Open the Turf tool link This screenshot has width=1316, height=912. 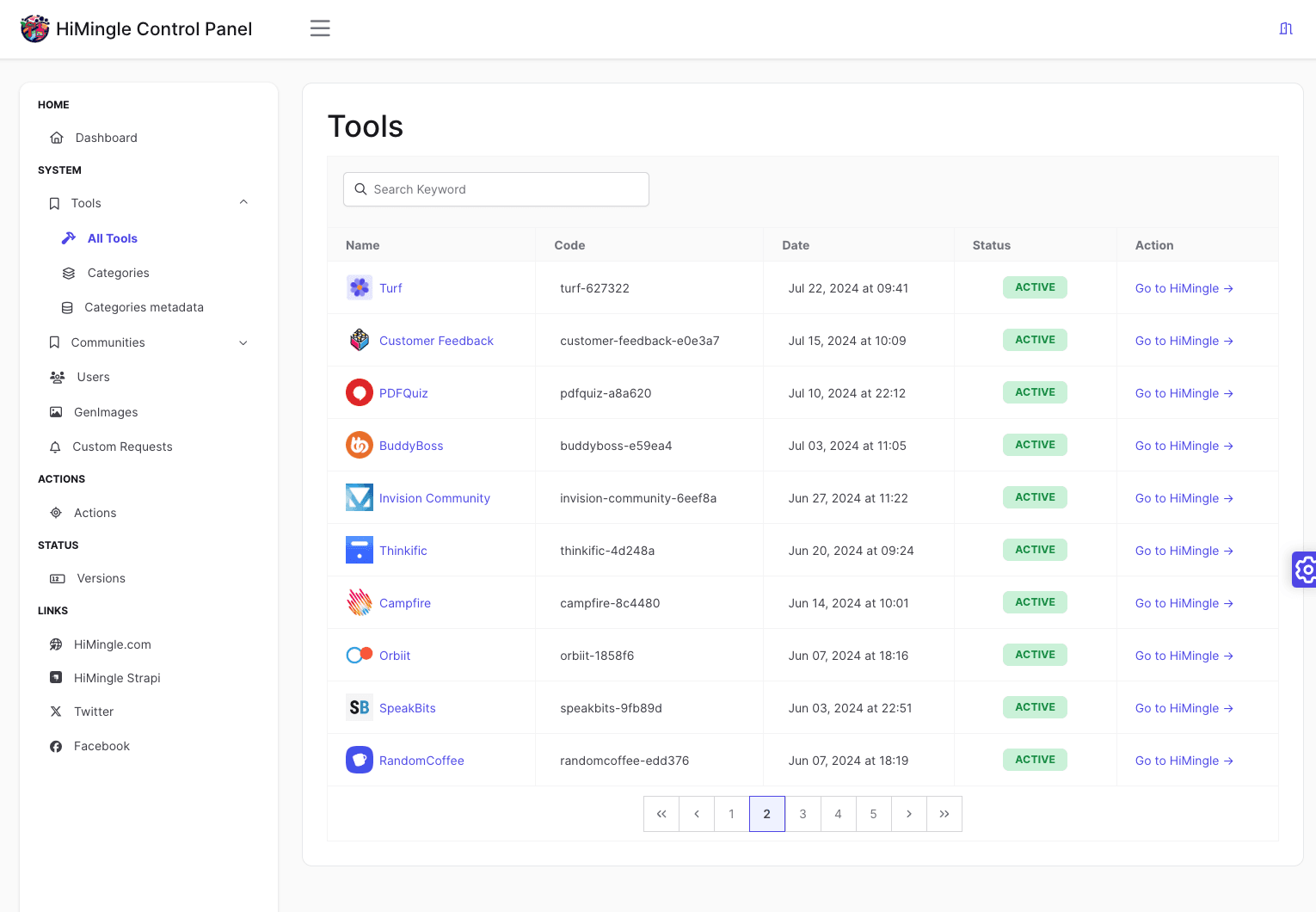[390, 288]
